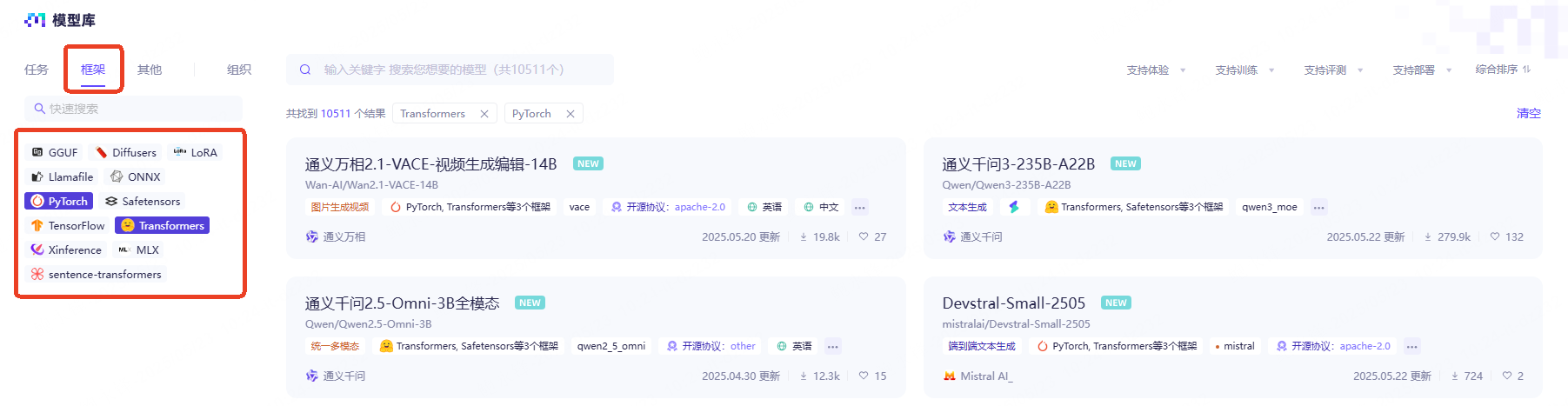Toggle the Llamafile framework filter
The height and width of the screenshot is (406, 1568).
[x=63, y=176]
